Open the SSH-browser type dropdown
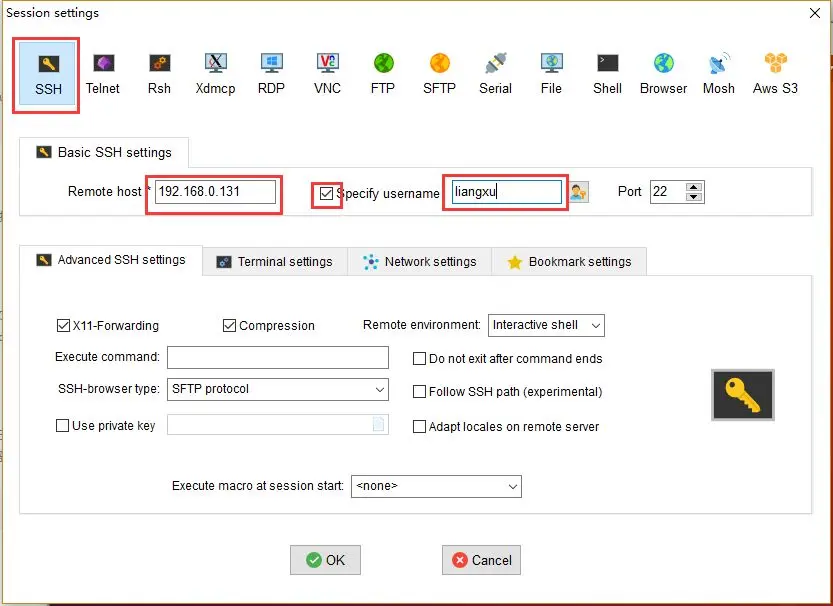Viewport: 833px width, 606px height. click(278, 389)
